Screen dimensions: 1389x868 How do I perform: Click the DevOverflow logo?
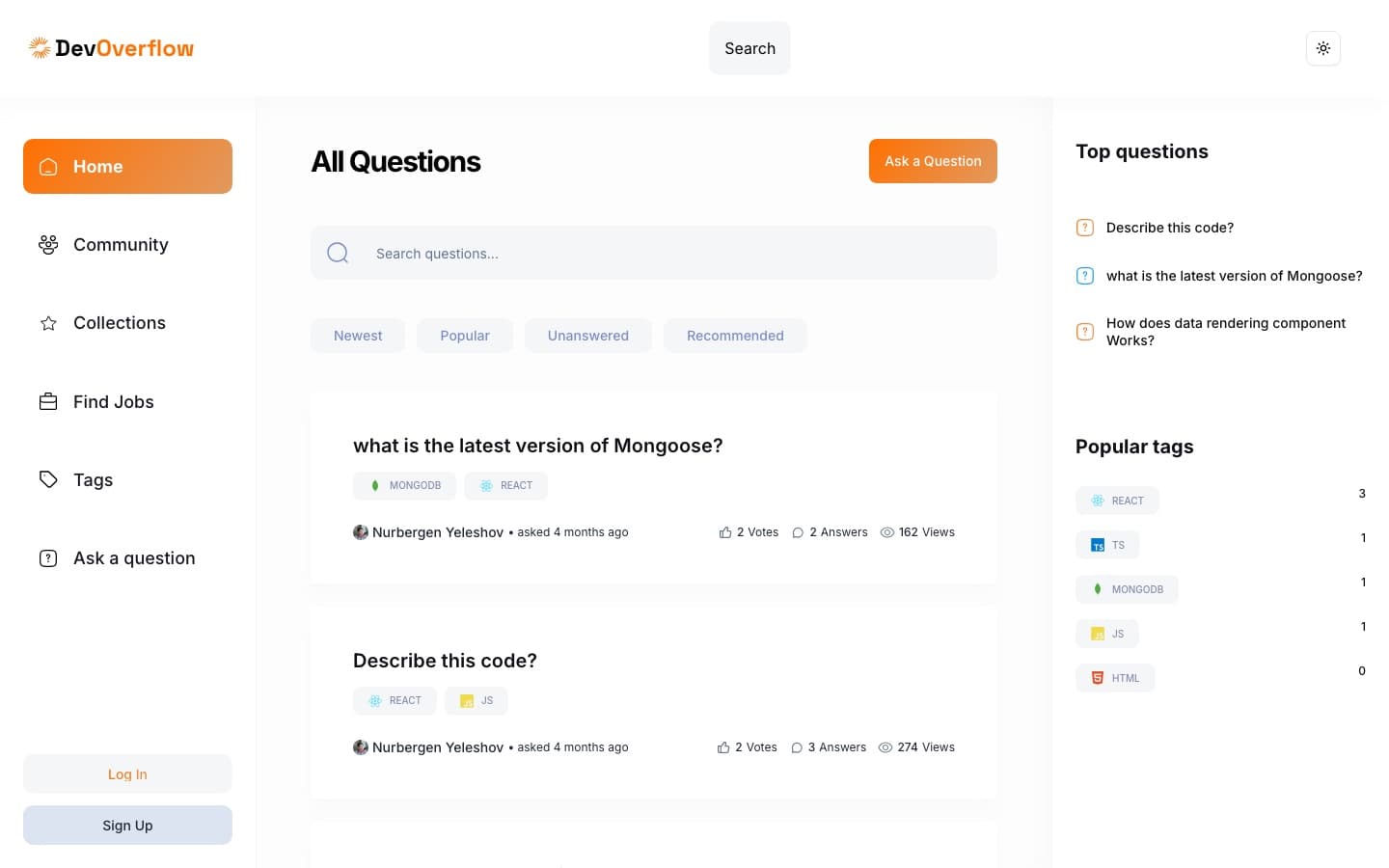tap(111, 48)
